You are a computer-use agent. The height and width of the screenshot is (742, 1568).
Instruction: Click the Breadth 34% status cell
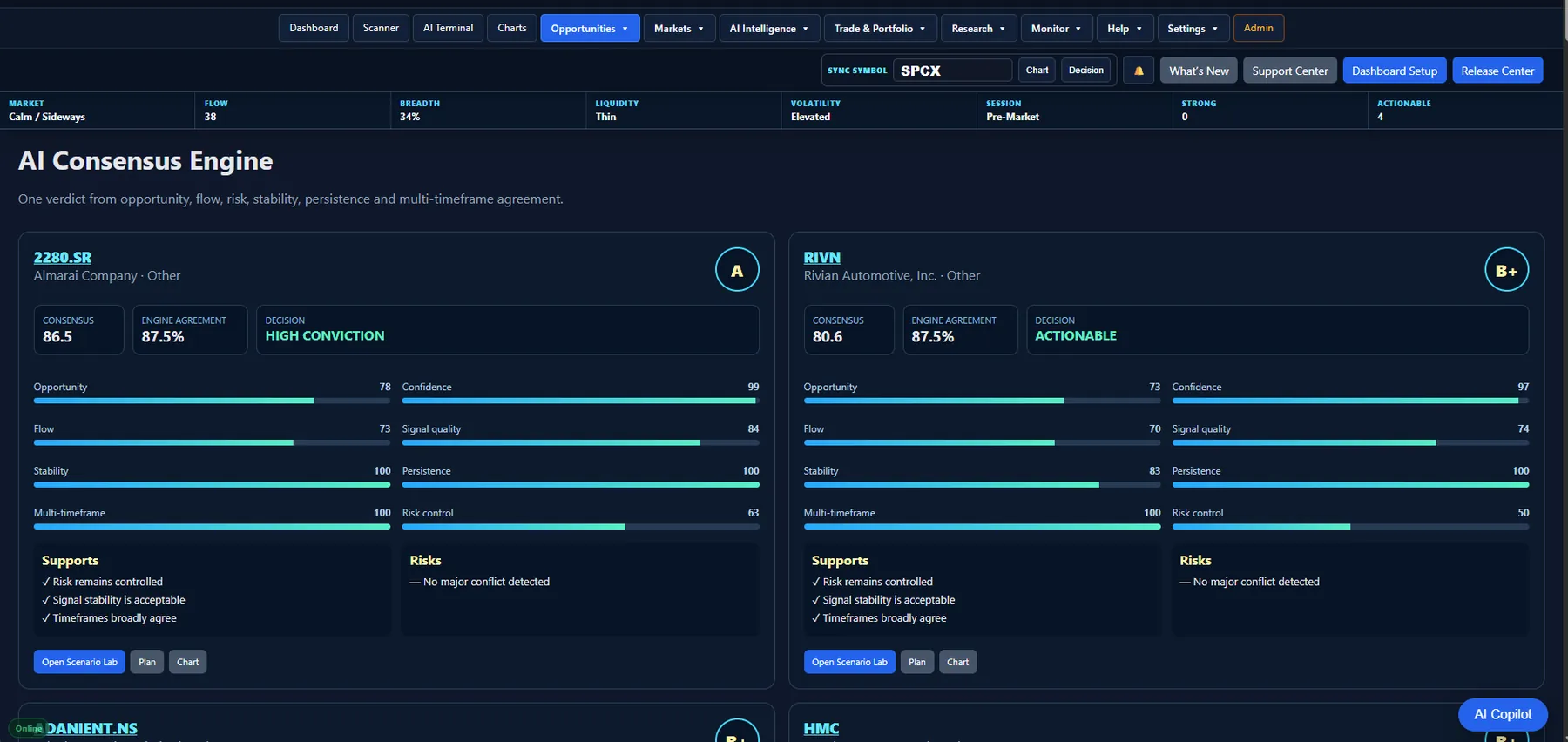[x=488, y=111]
